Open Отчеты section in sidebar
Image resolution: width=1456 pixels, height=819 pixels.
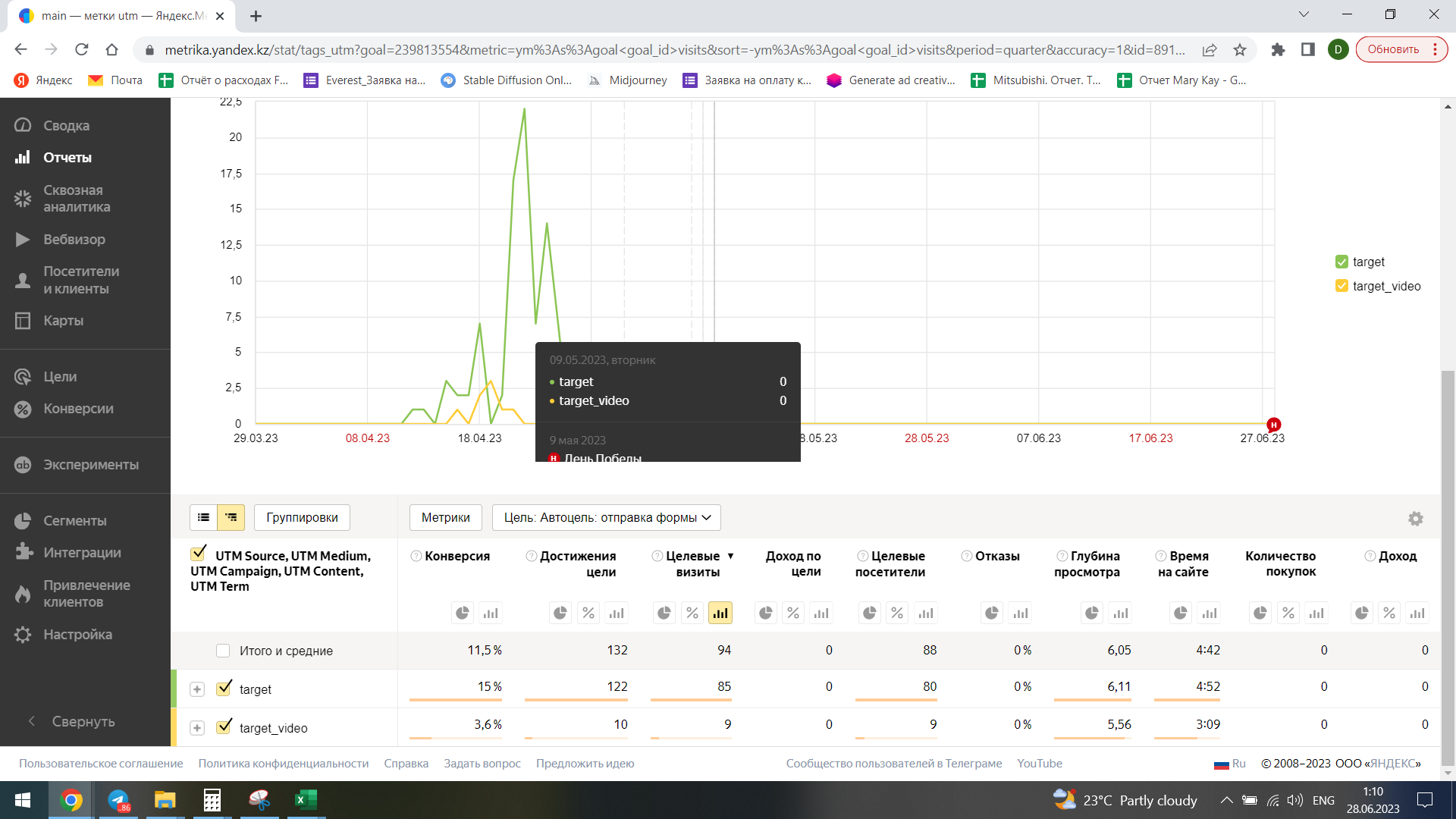pyautogui.click(x=67, y=157)
